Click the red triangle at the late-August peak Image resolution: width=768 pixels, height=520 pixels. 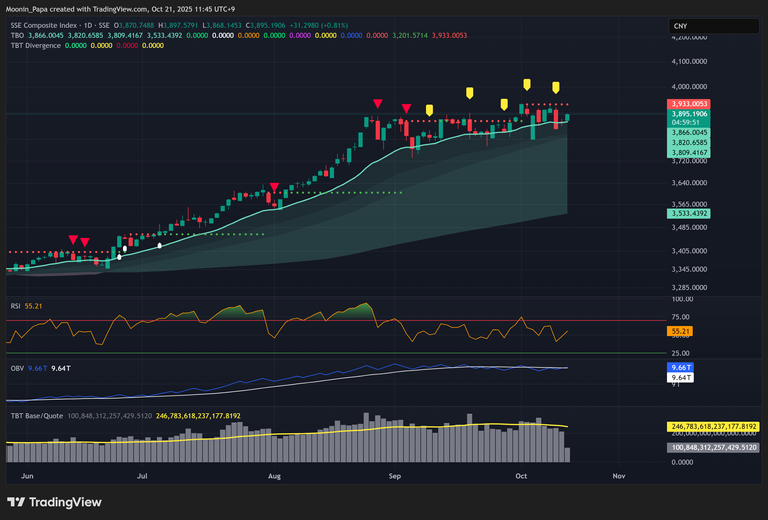coord(377,103)
